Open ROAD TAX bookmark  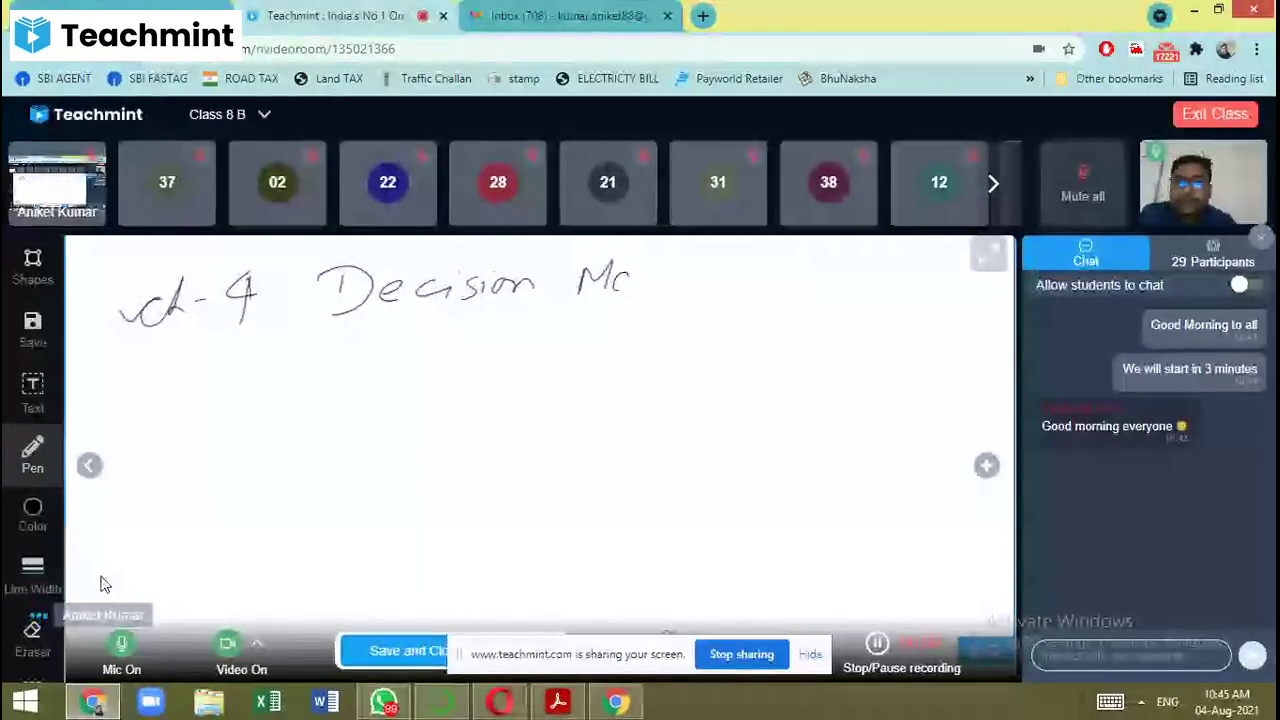pos(240,78)
